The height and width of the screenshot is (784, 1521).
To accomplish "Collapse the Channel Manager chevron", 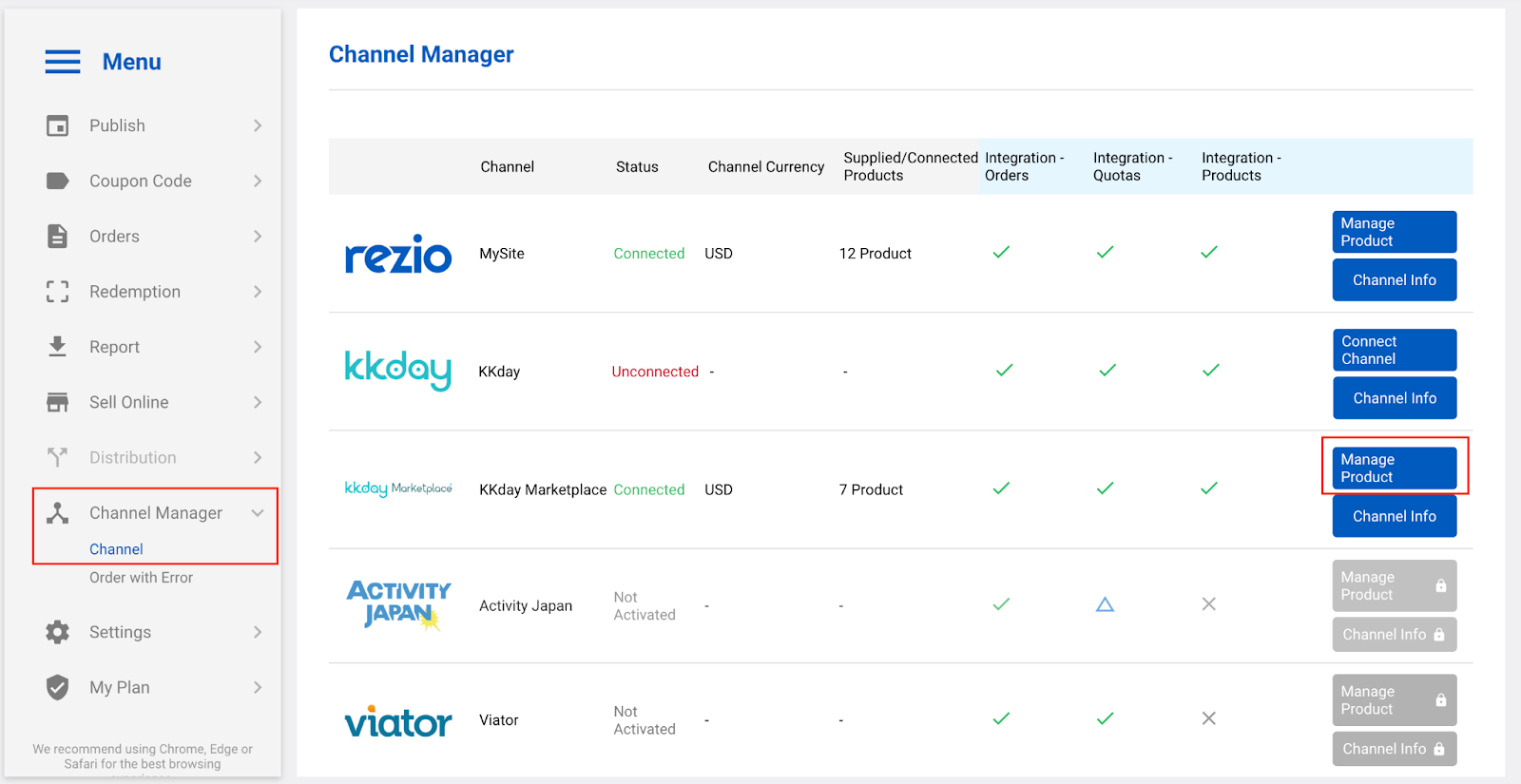I will [258, 513].
